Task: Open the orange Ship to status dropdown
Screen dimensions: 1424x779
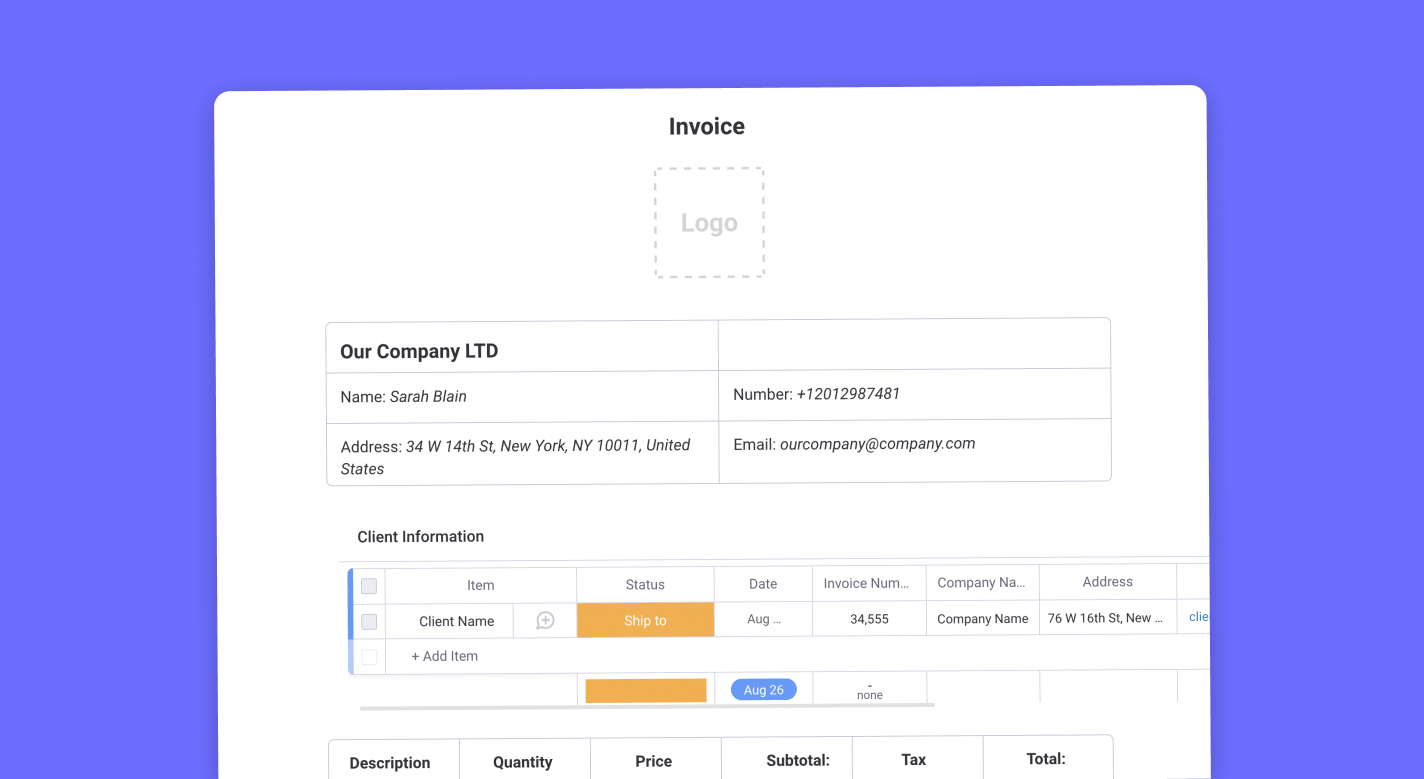Action: (645, 620)
